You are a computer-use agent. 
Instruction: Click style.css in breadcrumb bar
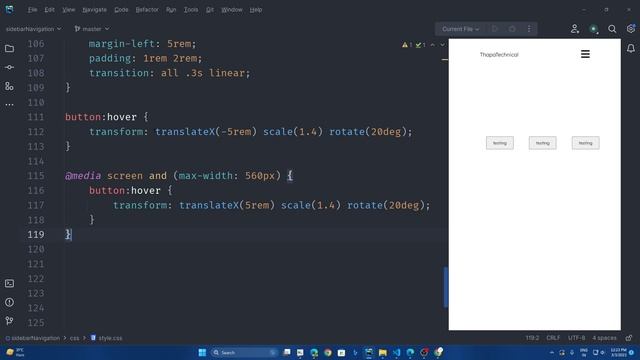pos(110,338)
